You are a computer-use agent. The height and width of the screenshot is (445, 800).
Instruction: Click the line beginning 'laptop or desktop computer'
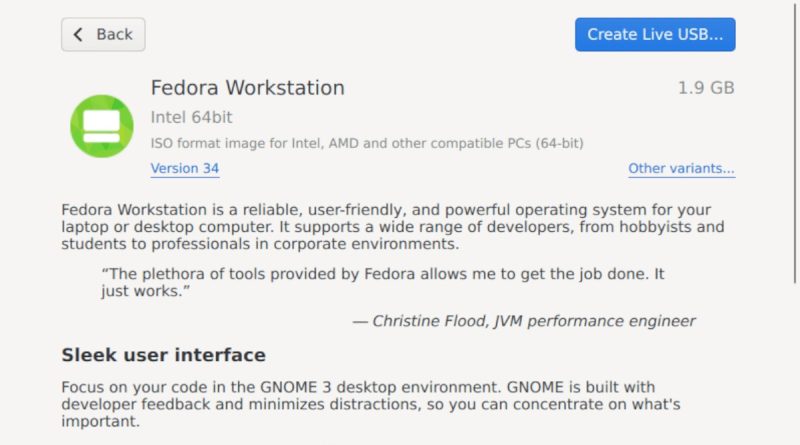click(x=392, y=227)
